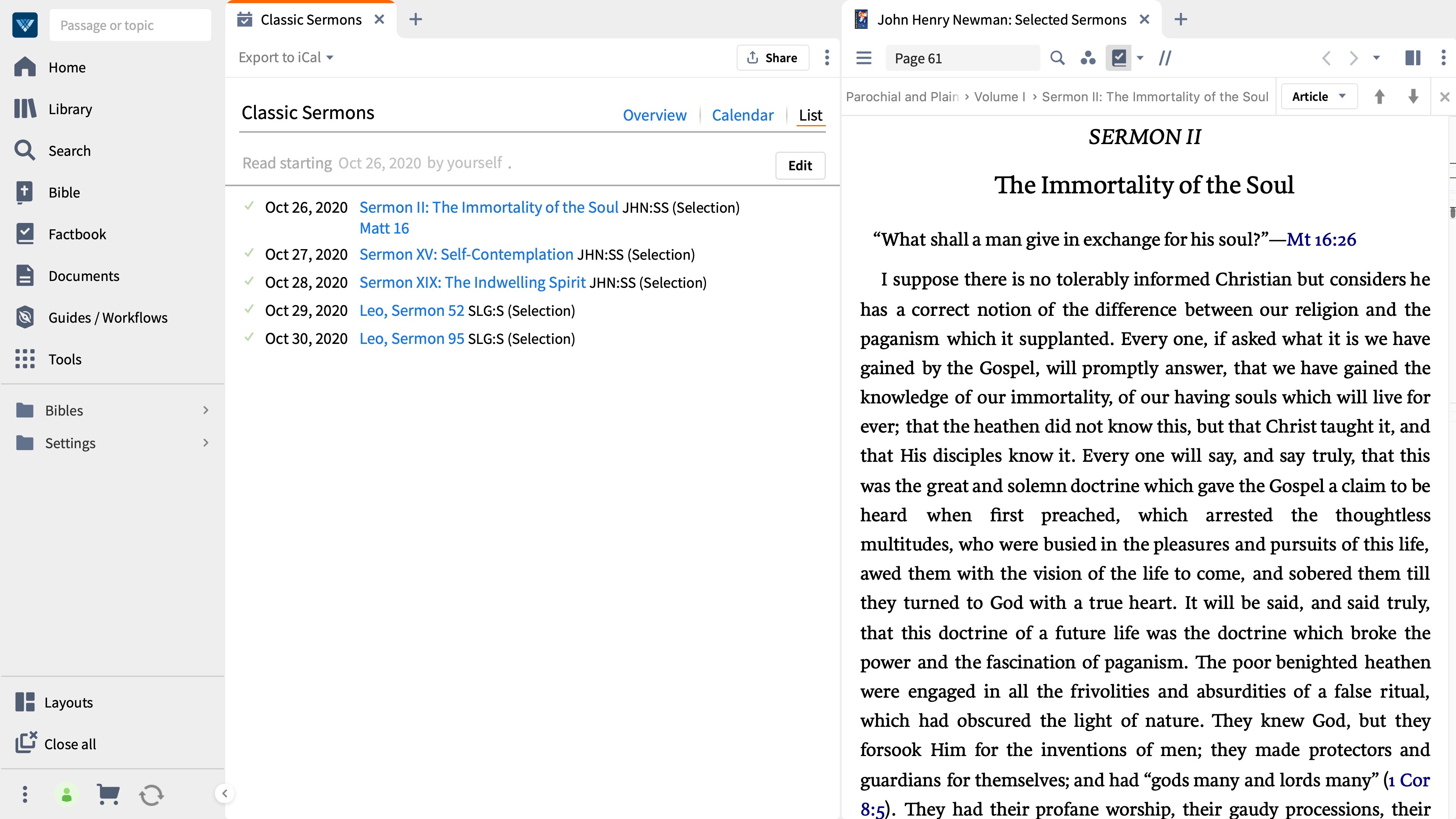Open the shopping cart store icon
Viewport: 1456px width, 819px height.
[108, 794]
